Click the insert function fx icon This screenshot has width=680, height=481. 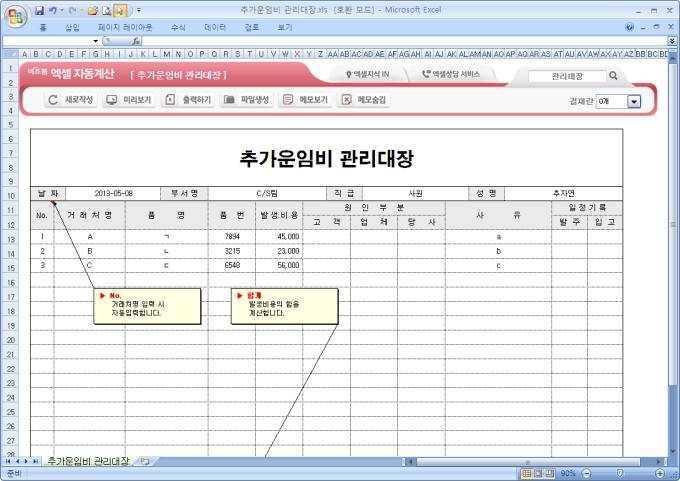[x=136, y=41]
